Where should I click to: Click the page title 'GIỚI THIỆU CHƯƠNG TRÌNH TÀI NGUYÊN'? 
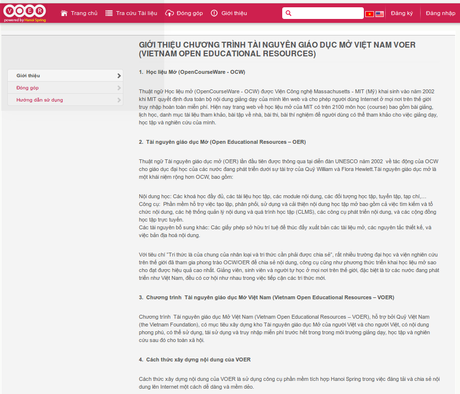(x=277, y=49)
